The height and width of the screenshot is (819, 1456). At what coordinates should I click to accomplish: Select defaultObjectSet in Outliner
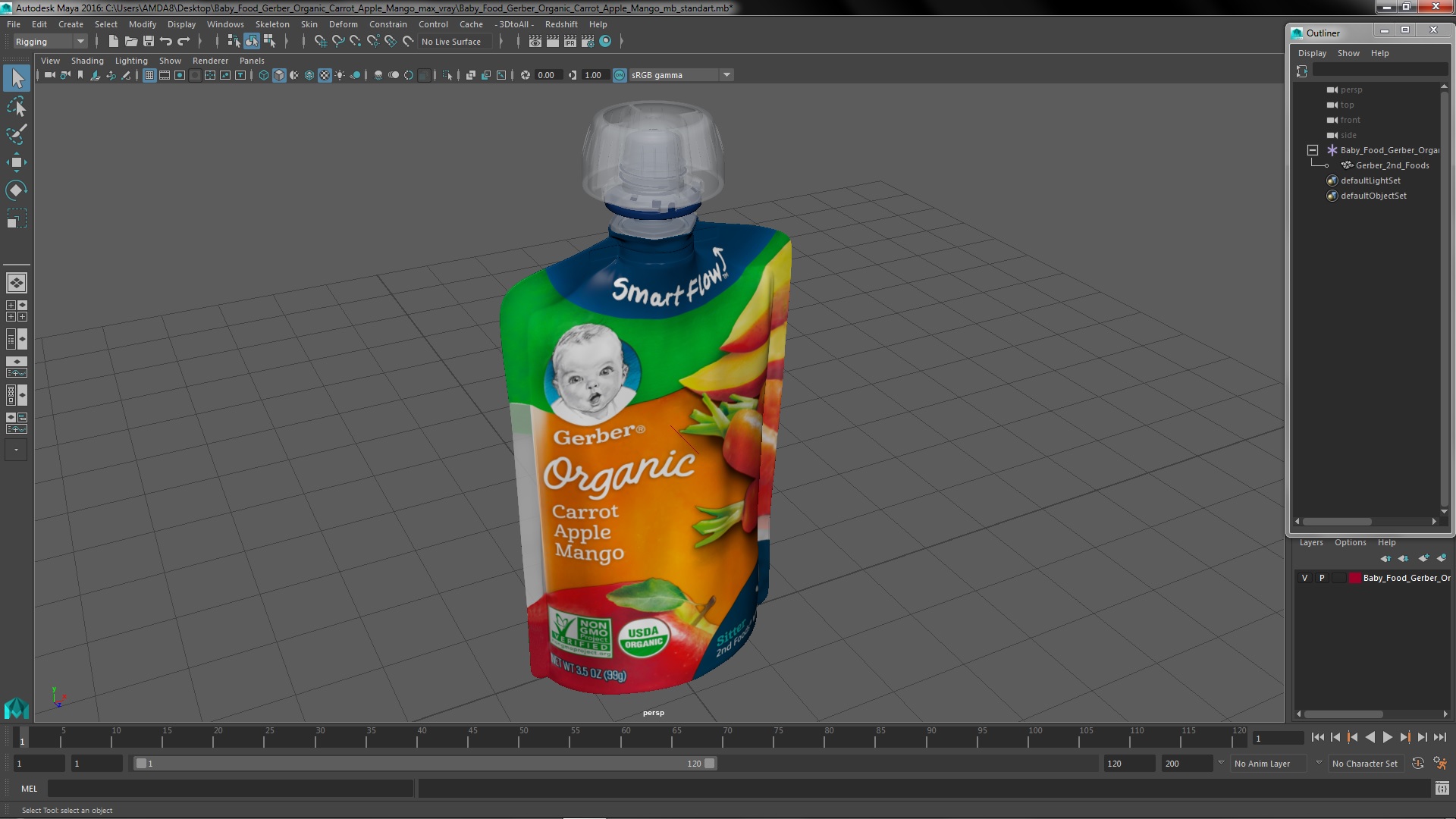pos(1373,196)
